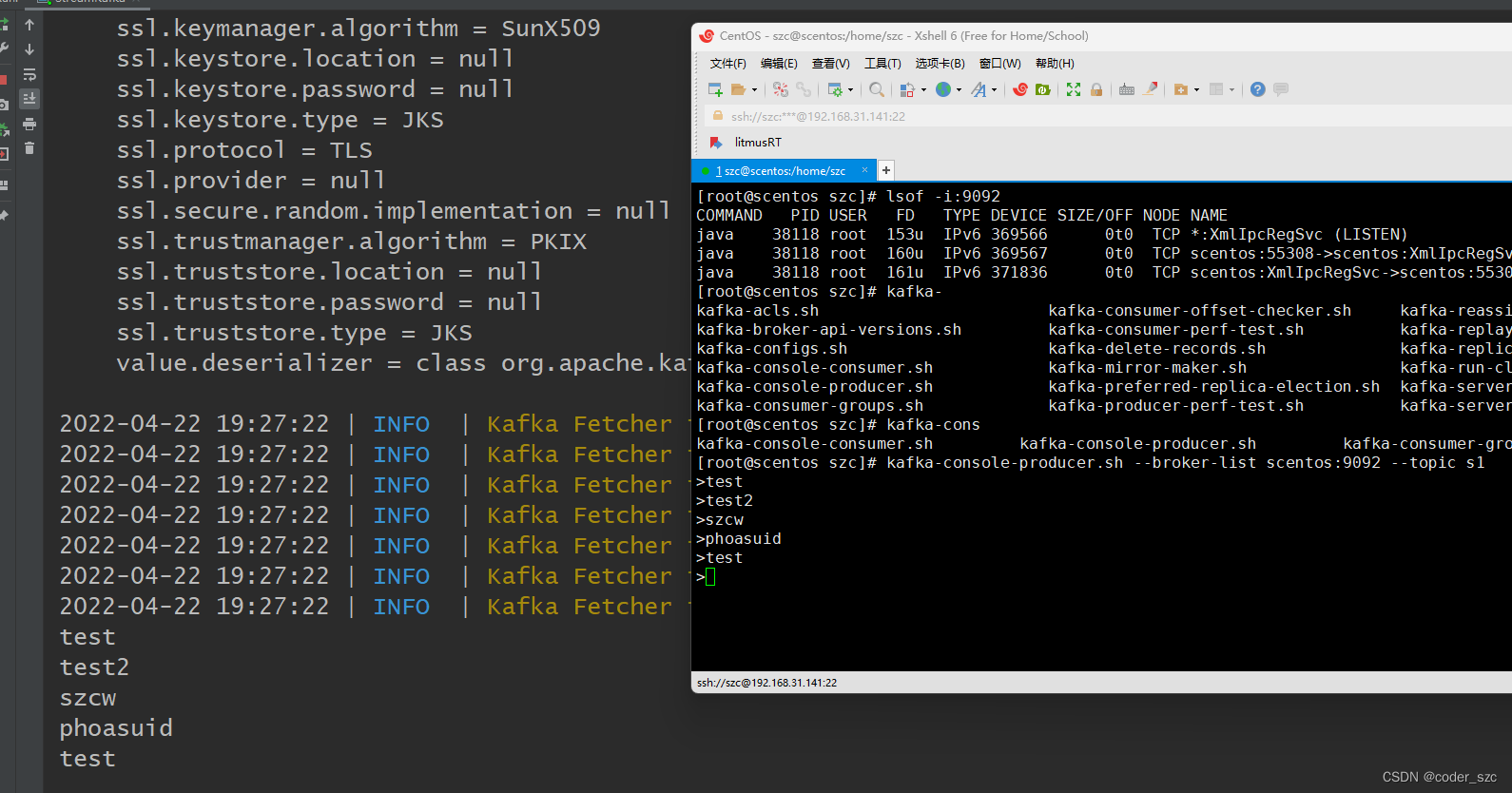Click the litmusRT bookmark flag icon
This screenshot has height=793, width=1512.
pyautogui.click(x=716, y=143)
